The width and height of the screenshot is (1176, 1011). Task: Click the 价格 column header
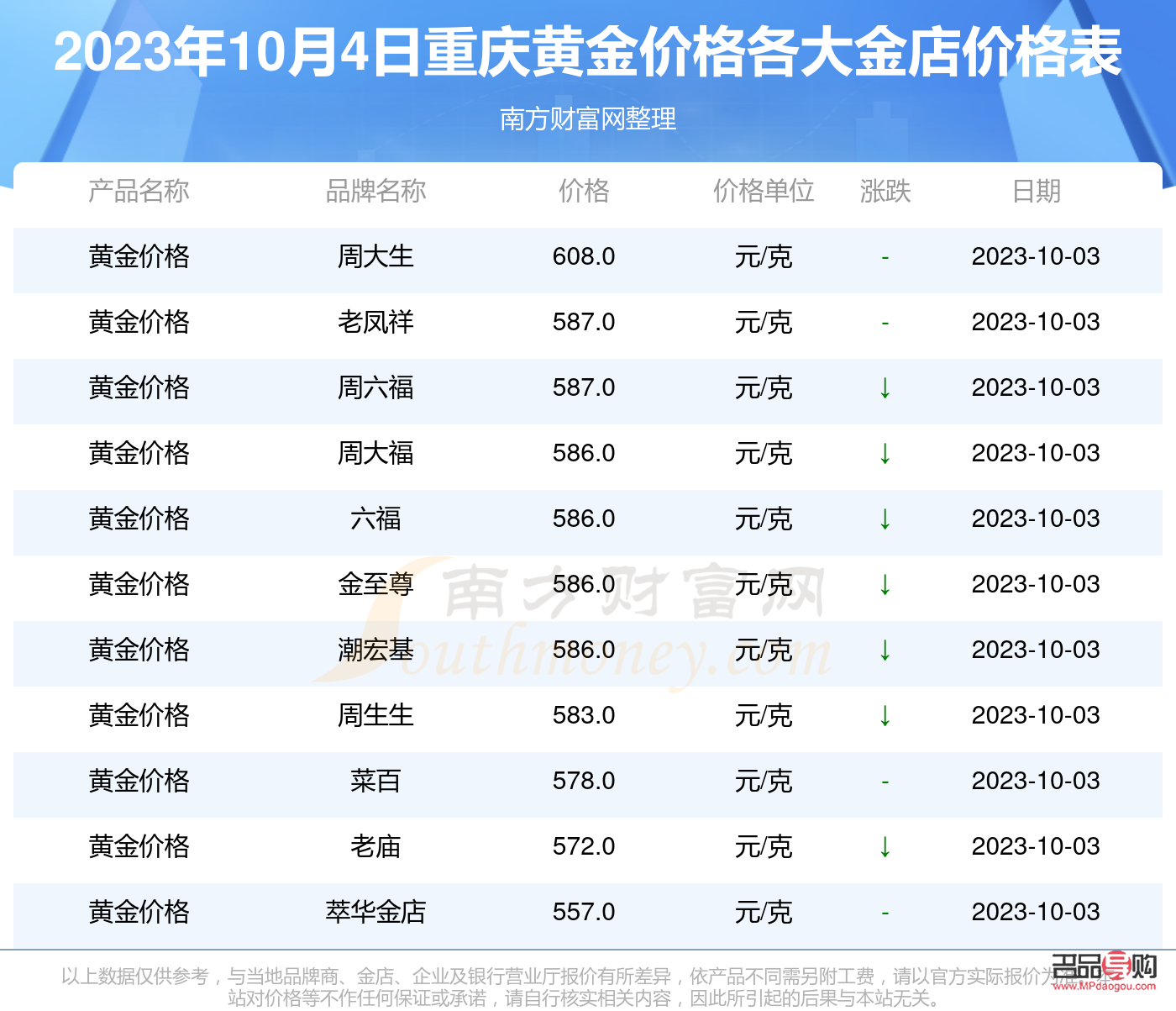click(584, 192)
